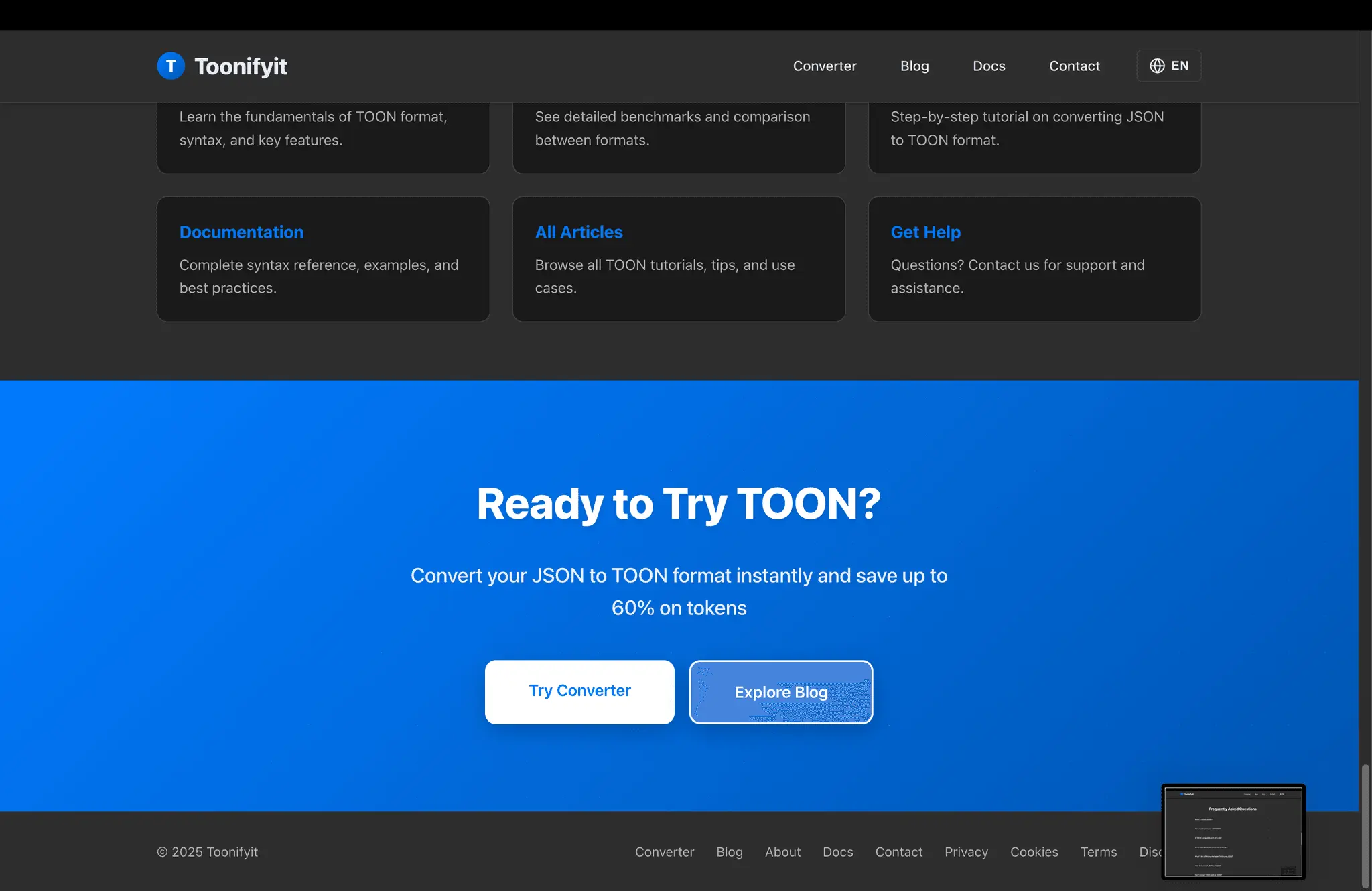Click the globe icon in language button
This screenshot has width=1372, height=891.
pos(1157,66)
